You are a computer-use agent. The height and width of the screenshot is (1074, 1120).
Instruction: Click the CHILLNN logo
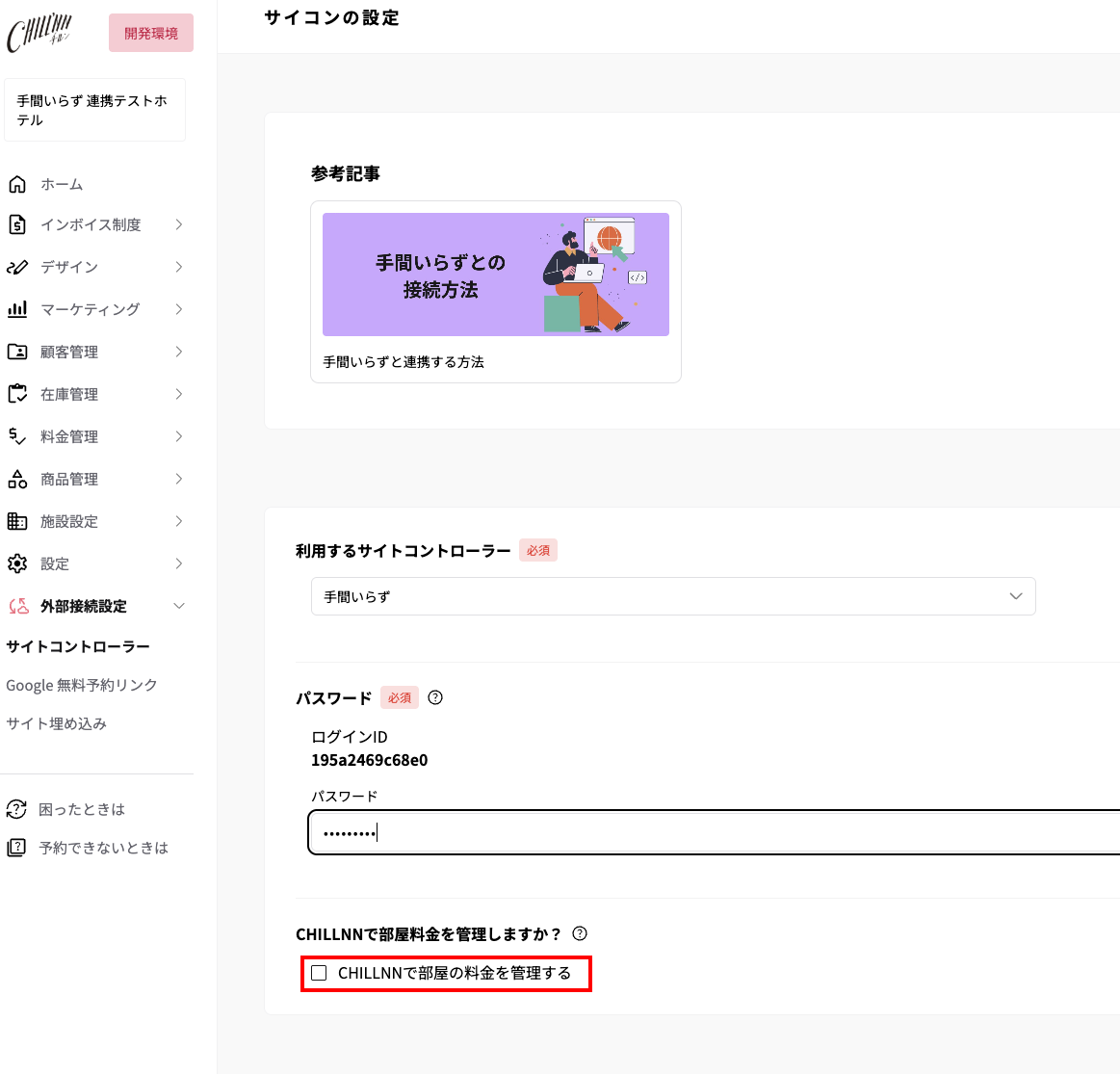(x=39, y=33)
